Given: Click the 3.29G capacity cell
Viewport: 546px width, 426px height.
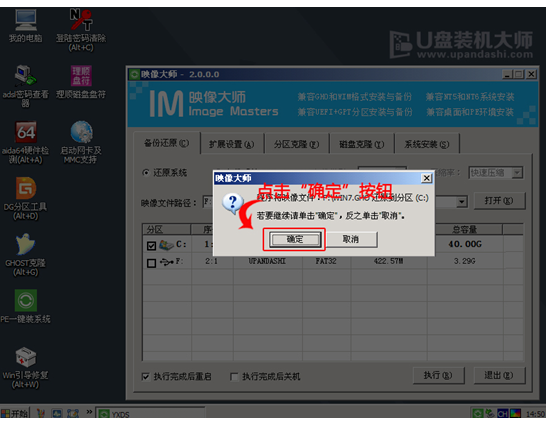Looking at the screenshot, I should pos(465,261).
